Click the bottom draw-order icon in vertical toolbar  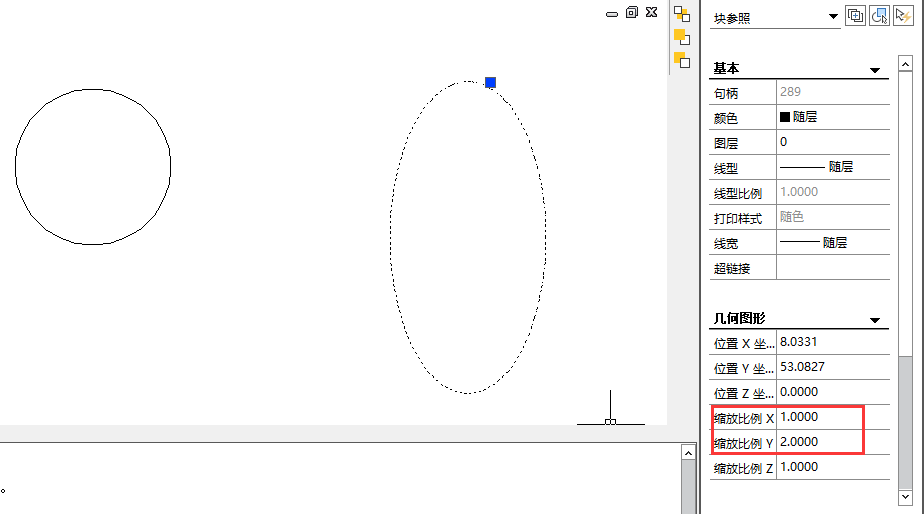pyautogui.click(x=682, y=60)
